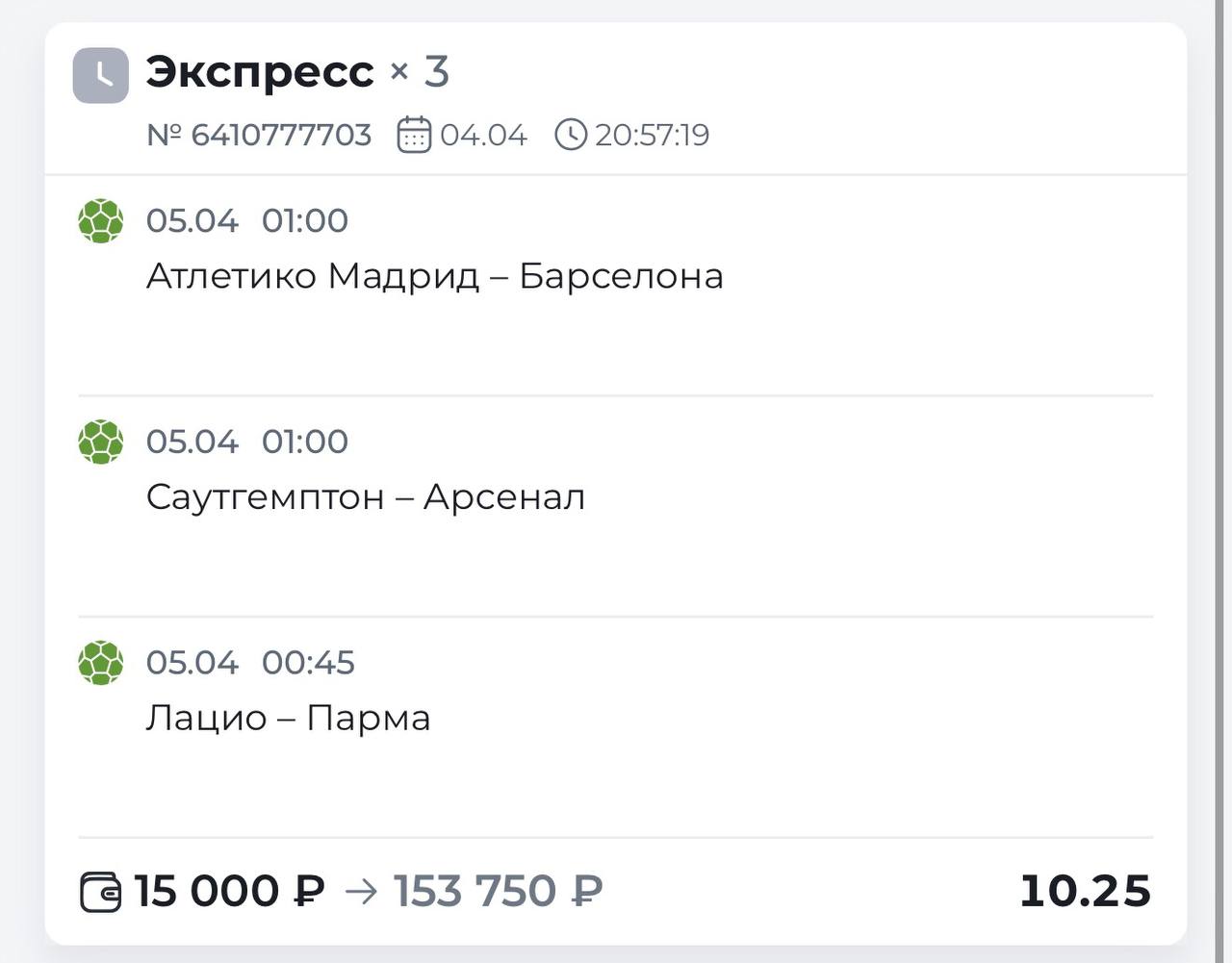Click the 00:45 start time for Лацио match

pos(308,663)
